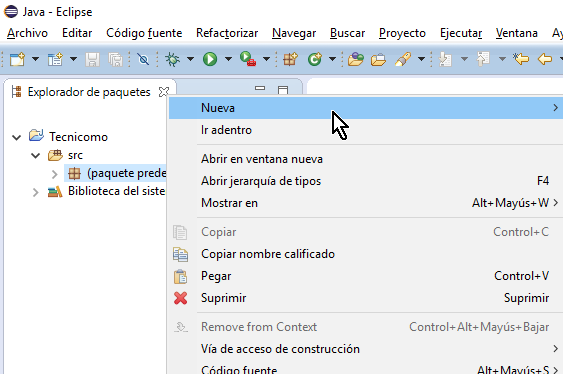Select the Tecnicomo project

[x=78, y=137]
